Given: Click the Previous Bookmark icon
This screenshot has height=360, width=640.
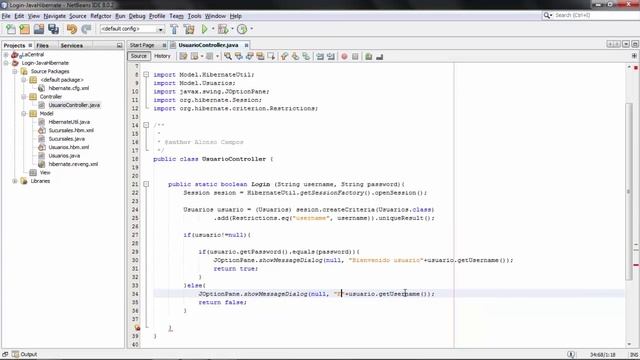Looking at the screenshot, I should click(284, 56).
